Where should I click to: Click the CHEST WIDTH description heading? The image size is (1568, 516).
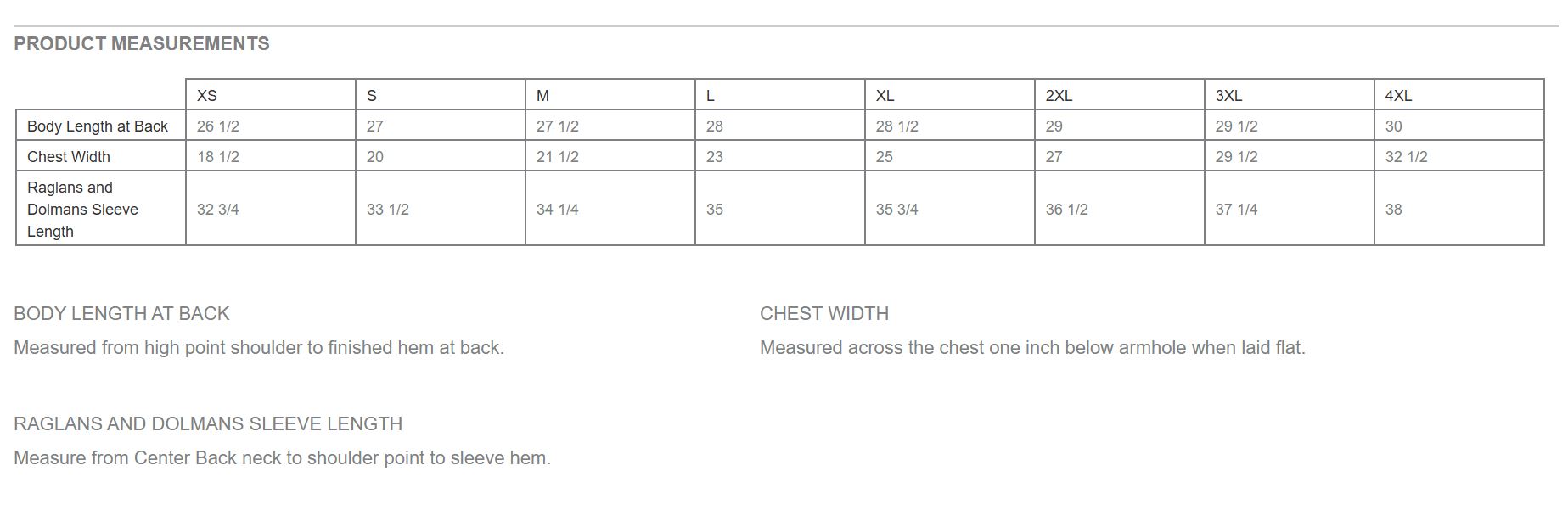pyautogui.click(x=824, y=313)
